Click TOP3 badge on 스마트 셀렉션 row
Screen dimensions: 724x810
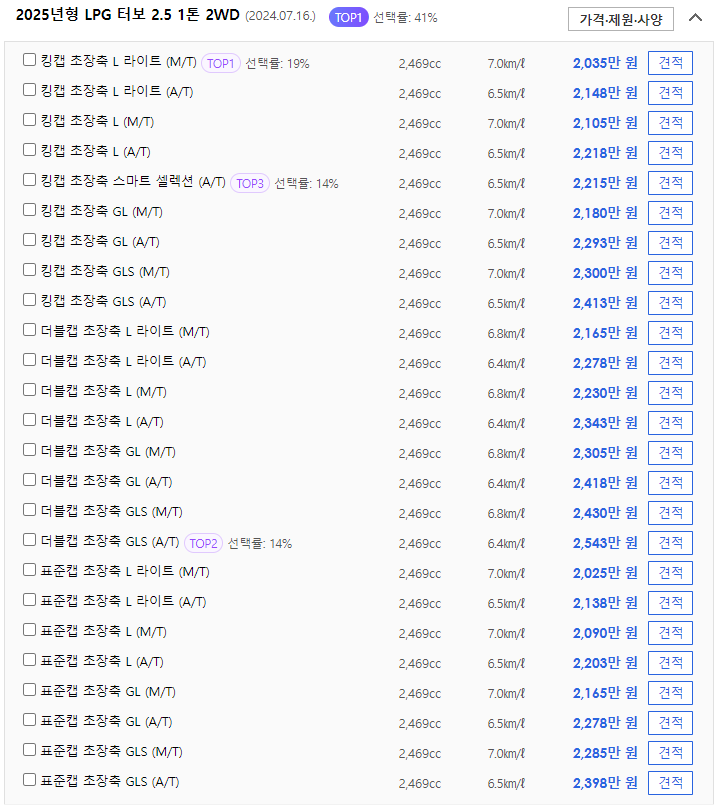coord(249,183)
